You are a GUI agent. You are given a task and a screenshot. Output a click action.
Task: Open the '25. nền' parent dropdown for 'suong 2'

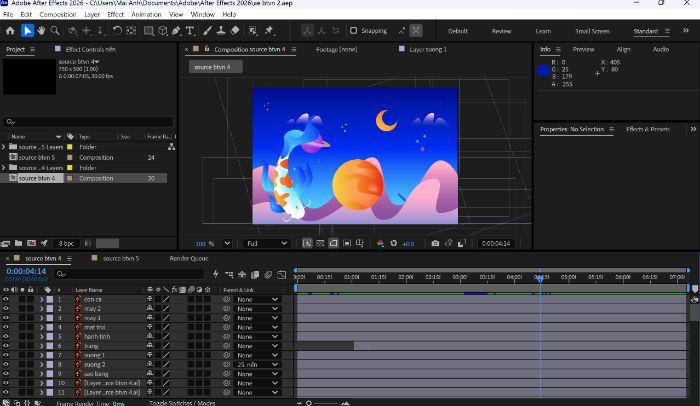point(258,364)
